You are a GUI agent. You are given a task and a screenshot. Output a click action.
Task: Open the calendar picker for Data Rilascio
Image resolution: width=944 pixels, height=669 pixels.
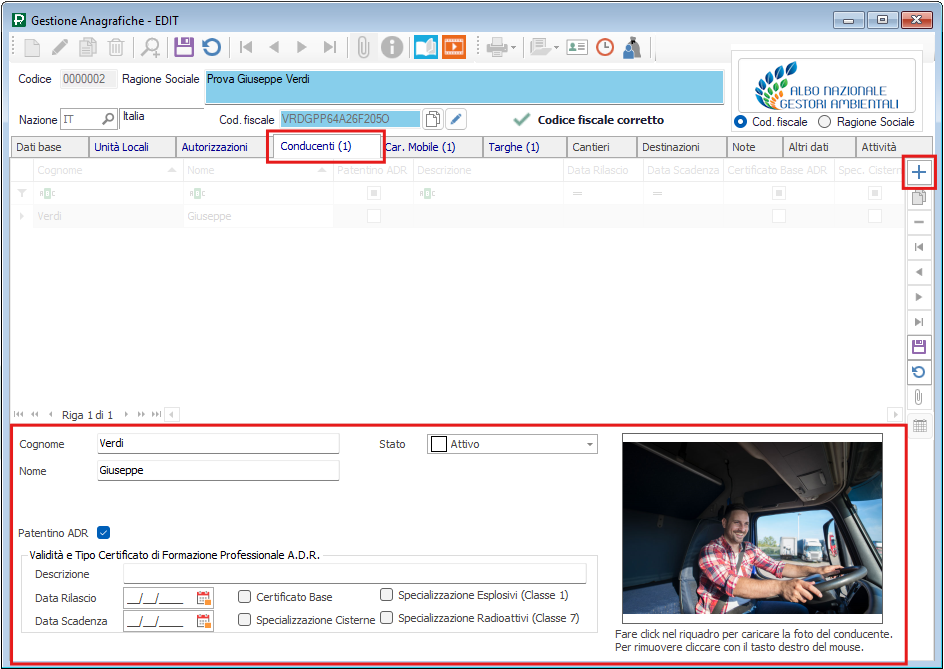click(x=205, y=598)
